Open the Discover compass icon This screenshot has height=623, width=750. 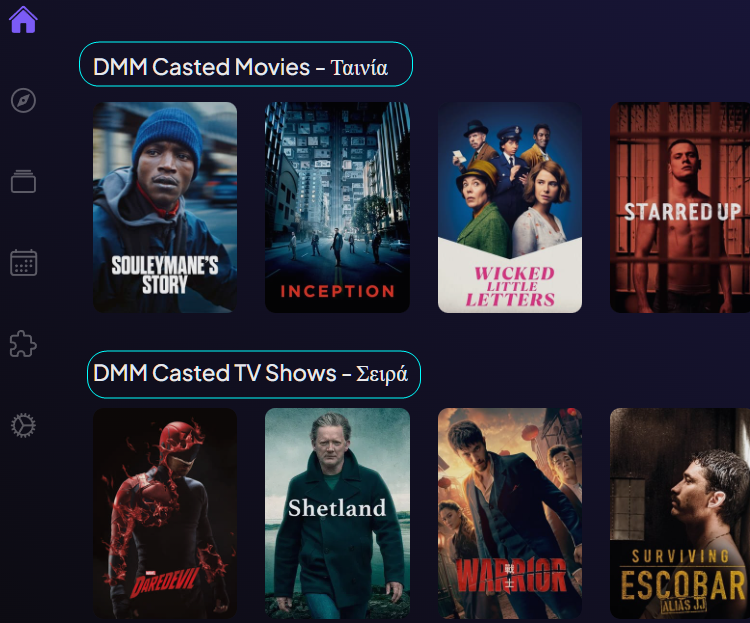tap(23, 100)
